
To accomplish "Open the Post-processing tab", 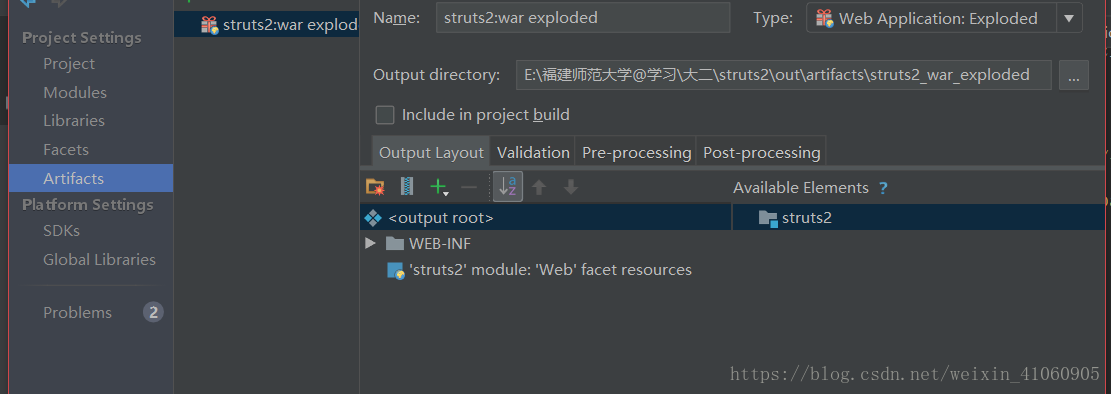I will pyautogui.click(x=762, y=152).
